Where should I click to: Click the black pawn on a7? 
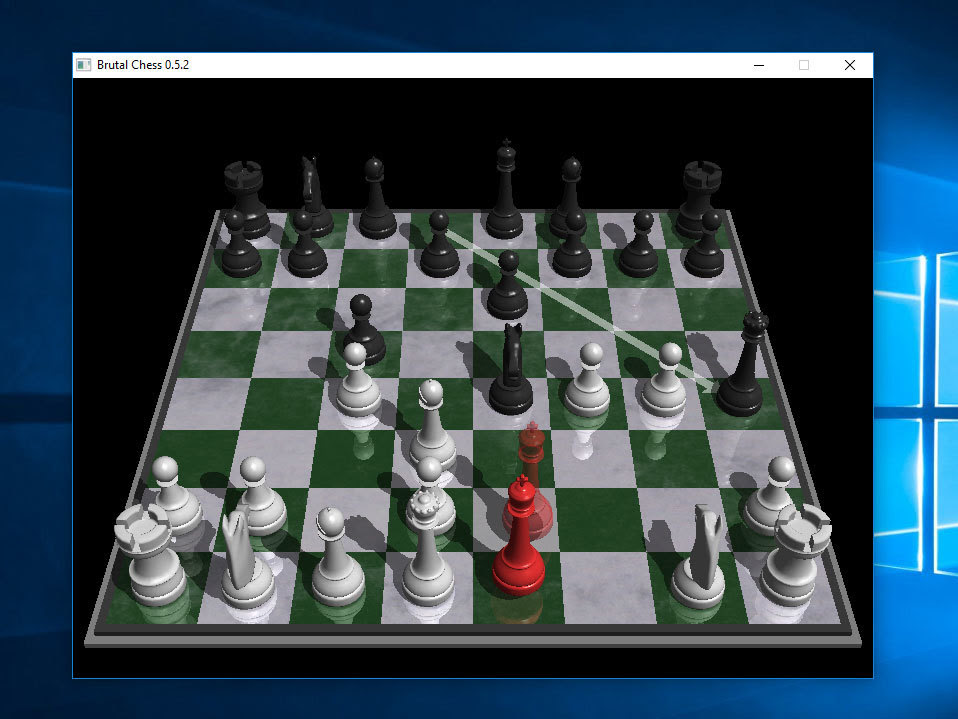240,244
